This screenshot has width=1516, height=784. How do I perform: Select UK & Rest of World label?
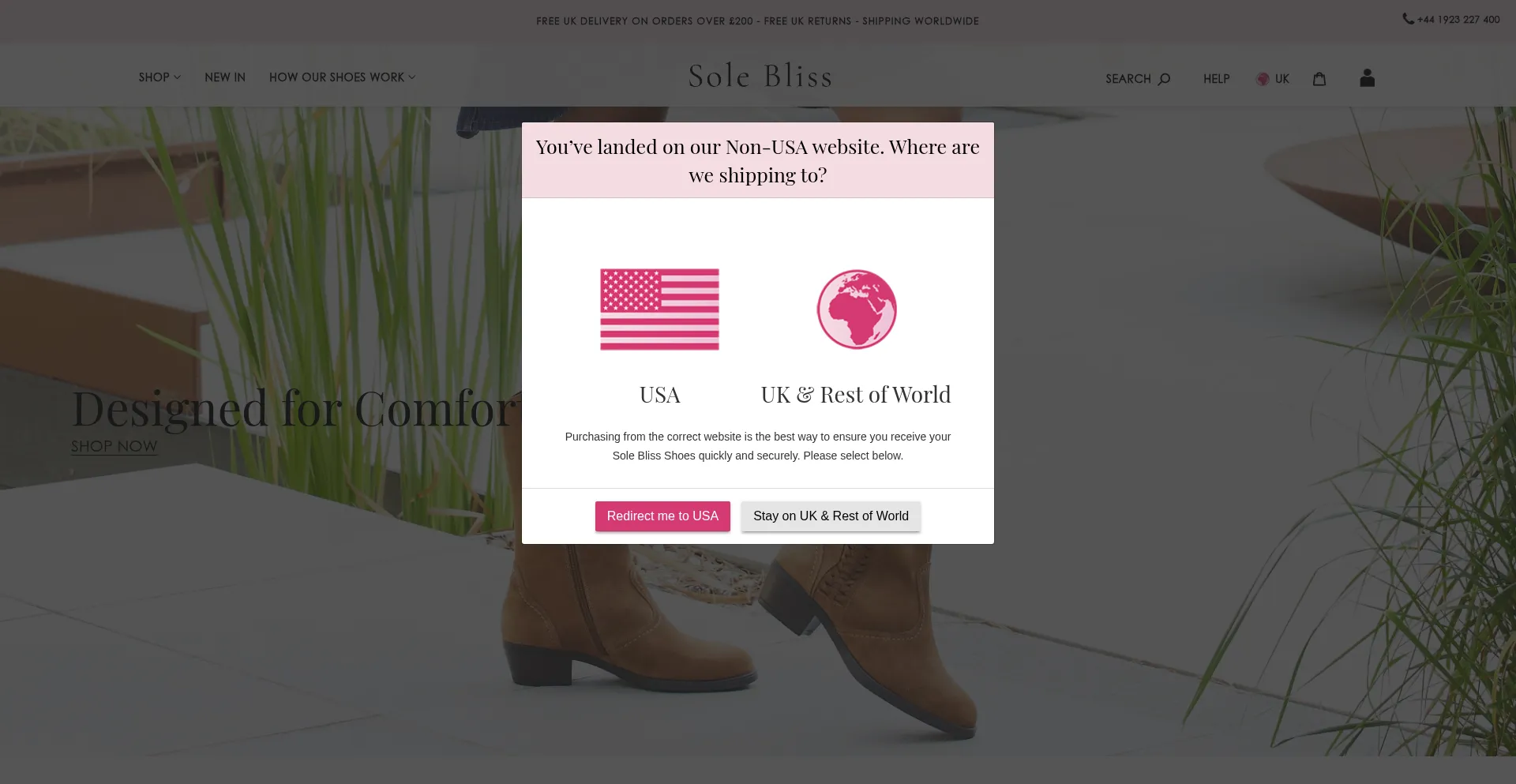point(856,395)
